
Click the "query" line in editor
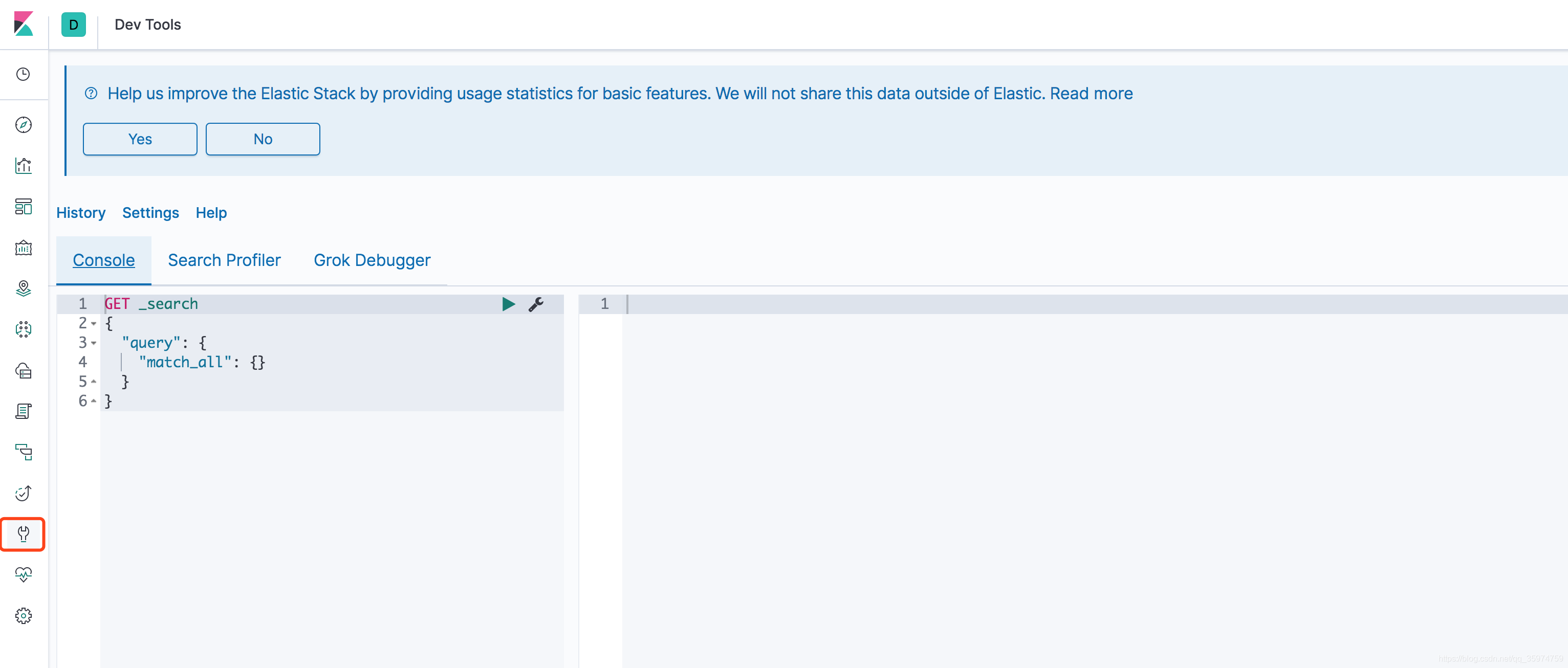(164, 343)
